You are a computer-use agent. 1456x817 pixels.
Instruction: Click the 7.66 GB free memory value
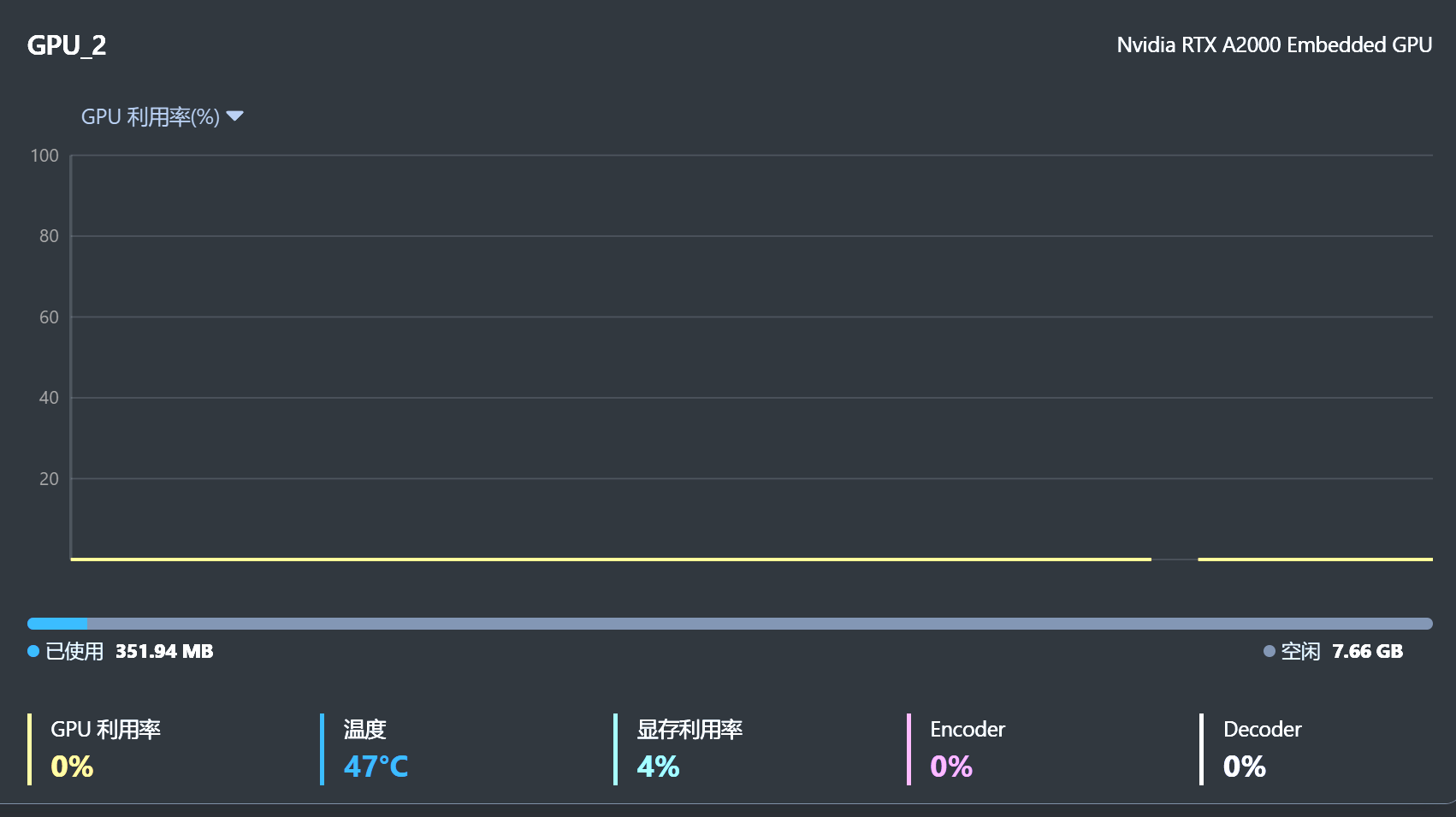point(1367,652)
